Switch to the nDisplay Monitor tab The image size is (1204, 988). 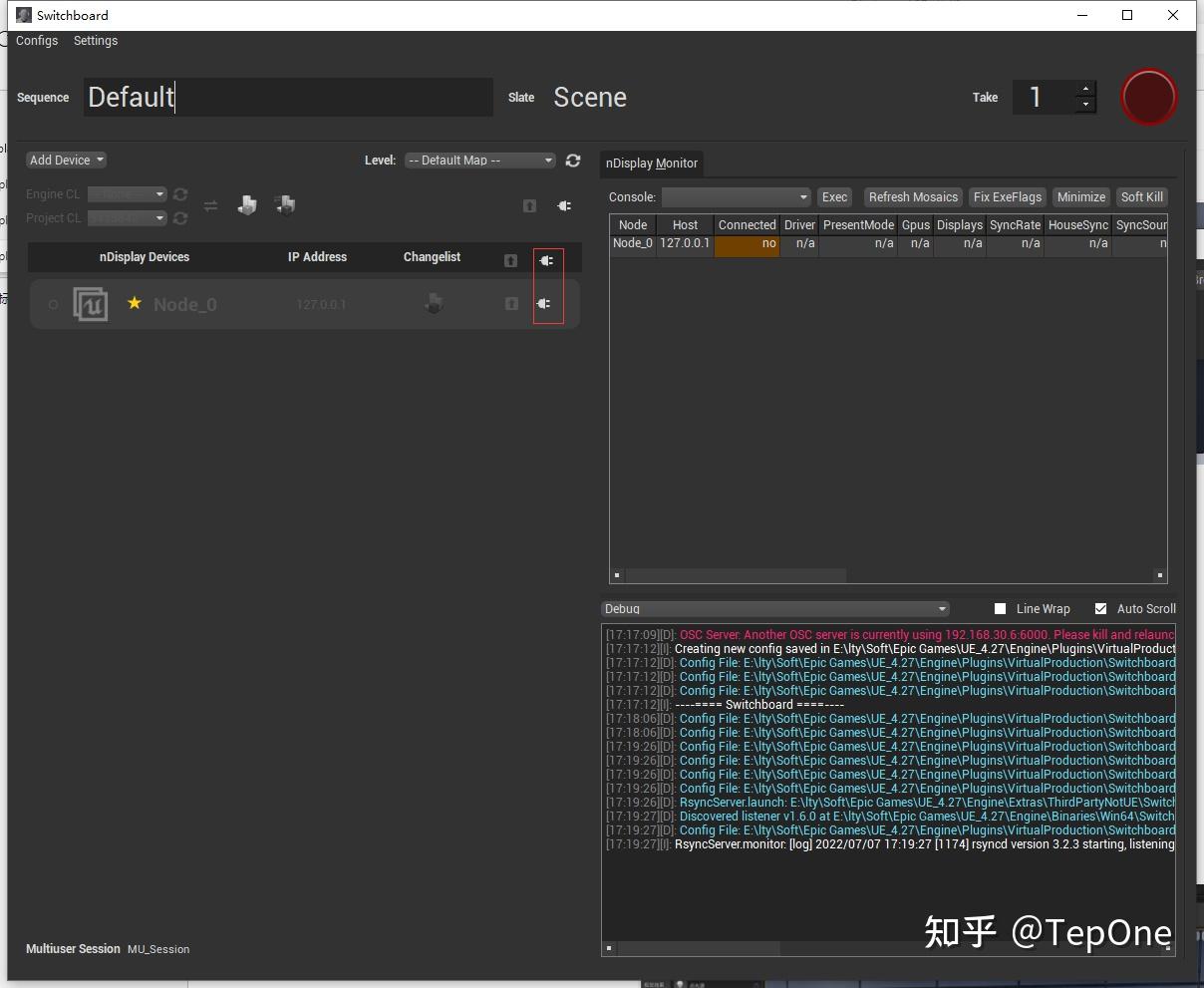651,163
